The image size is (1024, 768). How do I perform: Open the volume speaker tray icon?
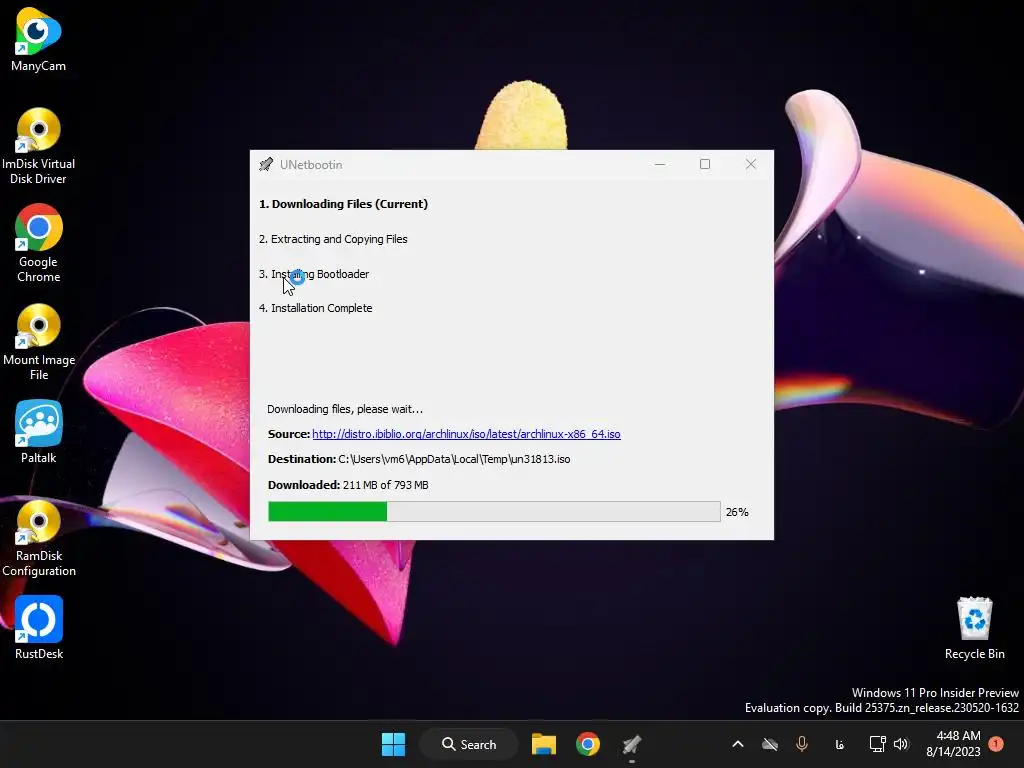(901, 744)
